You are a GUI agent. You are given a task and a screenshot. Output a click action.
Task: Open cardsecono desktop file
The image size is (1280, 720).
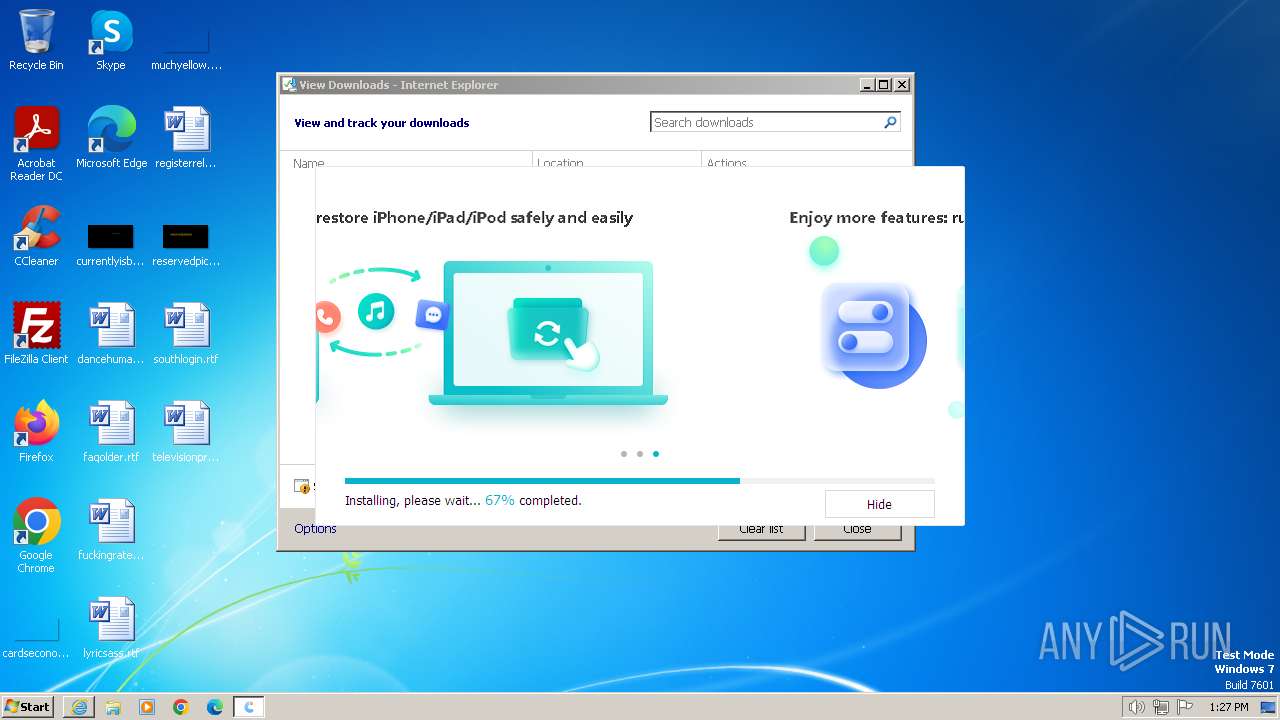pos(36,639)
